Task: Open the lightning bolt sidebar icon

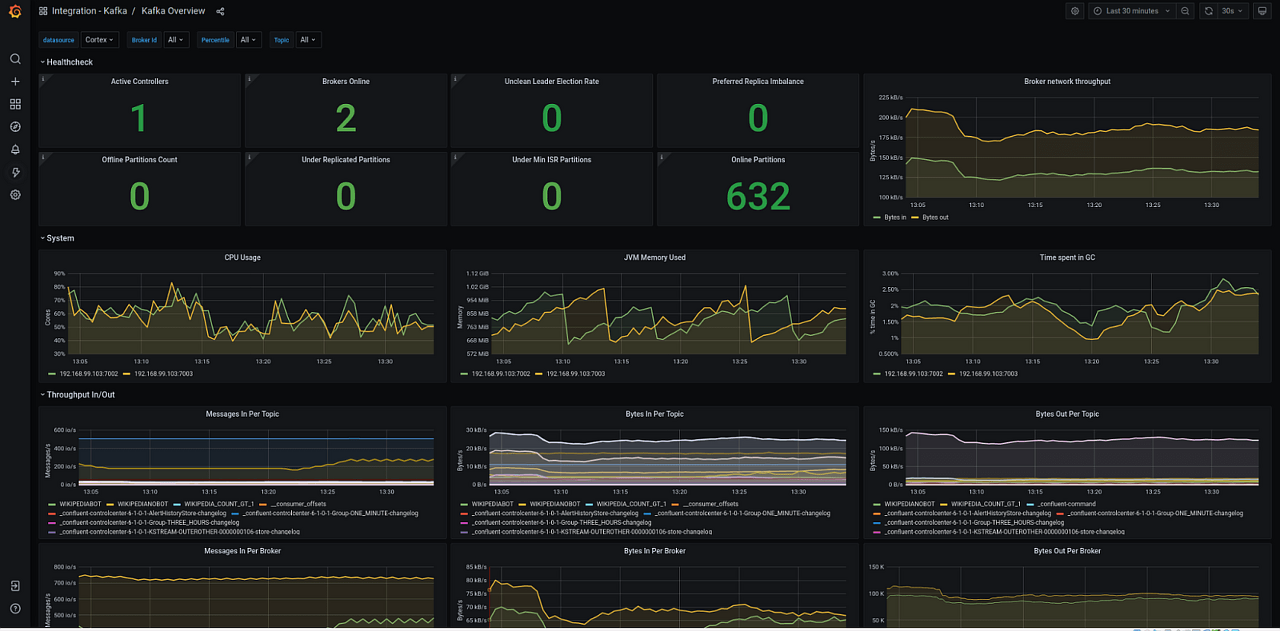Action: point(15,172)
